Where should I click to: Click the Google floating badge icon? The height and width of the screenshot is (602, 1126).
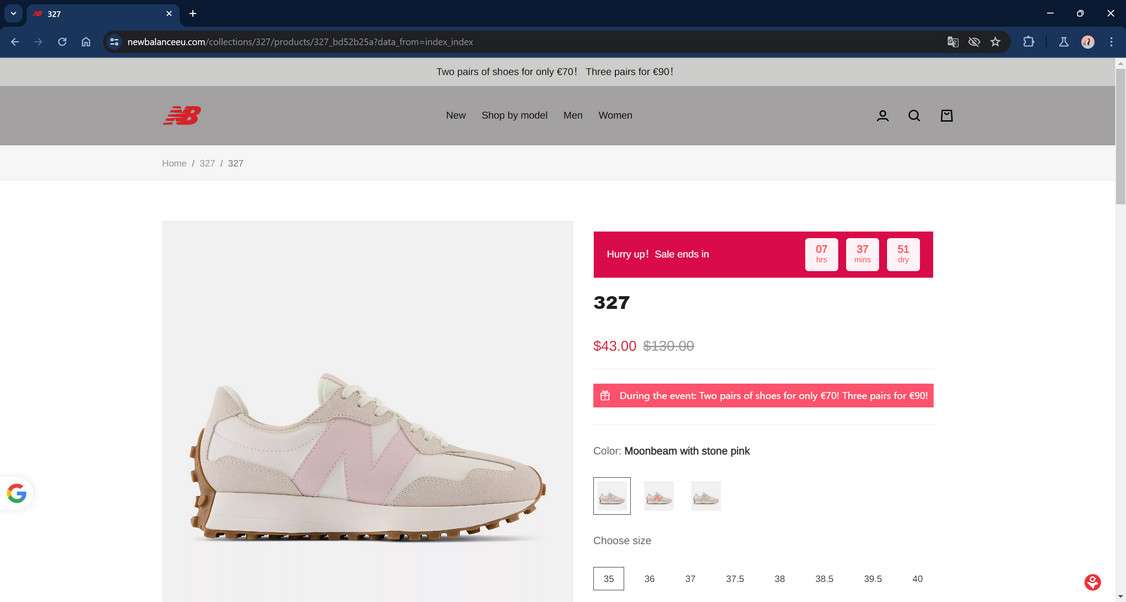[x=17, y=493]
